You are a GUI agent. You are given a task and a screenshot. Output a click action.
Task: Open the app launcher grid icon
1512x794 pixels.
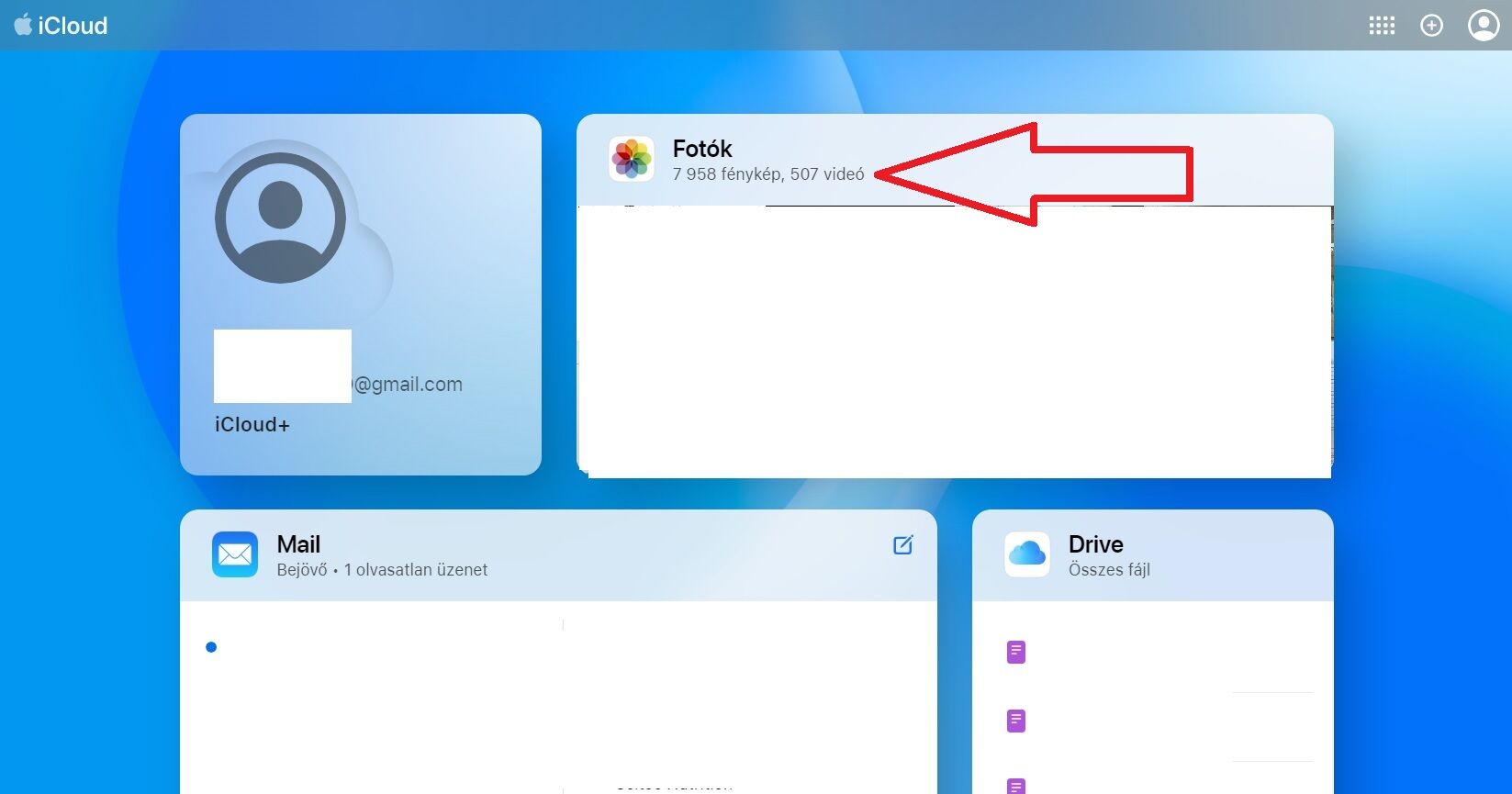(1382, 26)
